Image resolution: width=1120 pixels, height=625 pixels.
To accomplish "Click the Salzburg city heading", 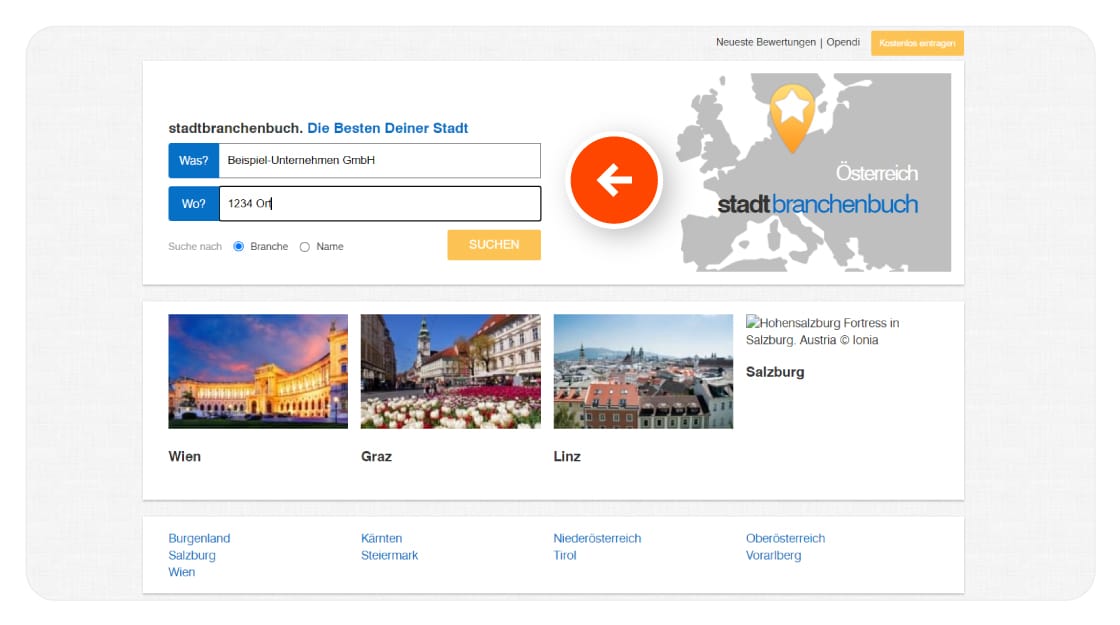I will (x=775, y=372).
